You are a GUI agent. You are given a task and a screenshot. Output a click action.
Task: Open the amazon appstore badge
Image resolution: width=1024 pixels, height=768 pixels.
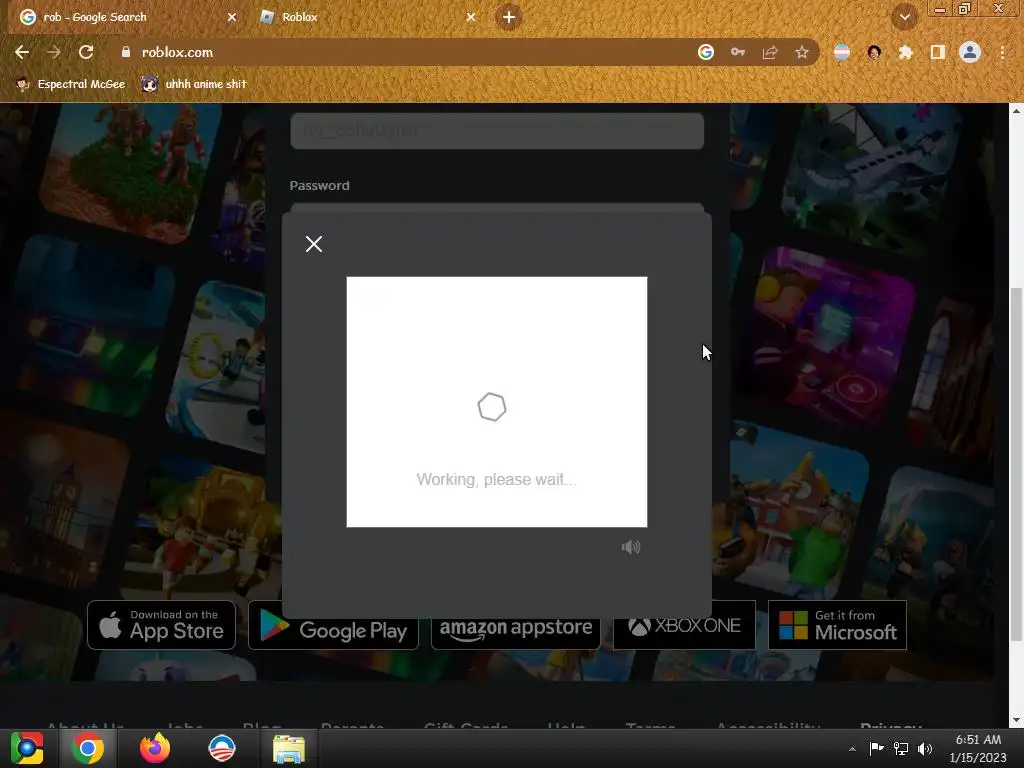coord(515,630)
